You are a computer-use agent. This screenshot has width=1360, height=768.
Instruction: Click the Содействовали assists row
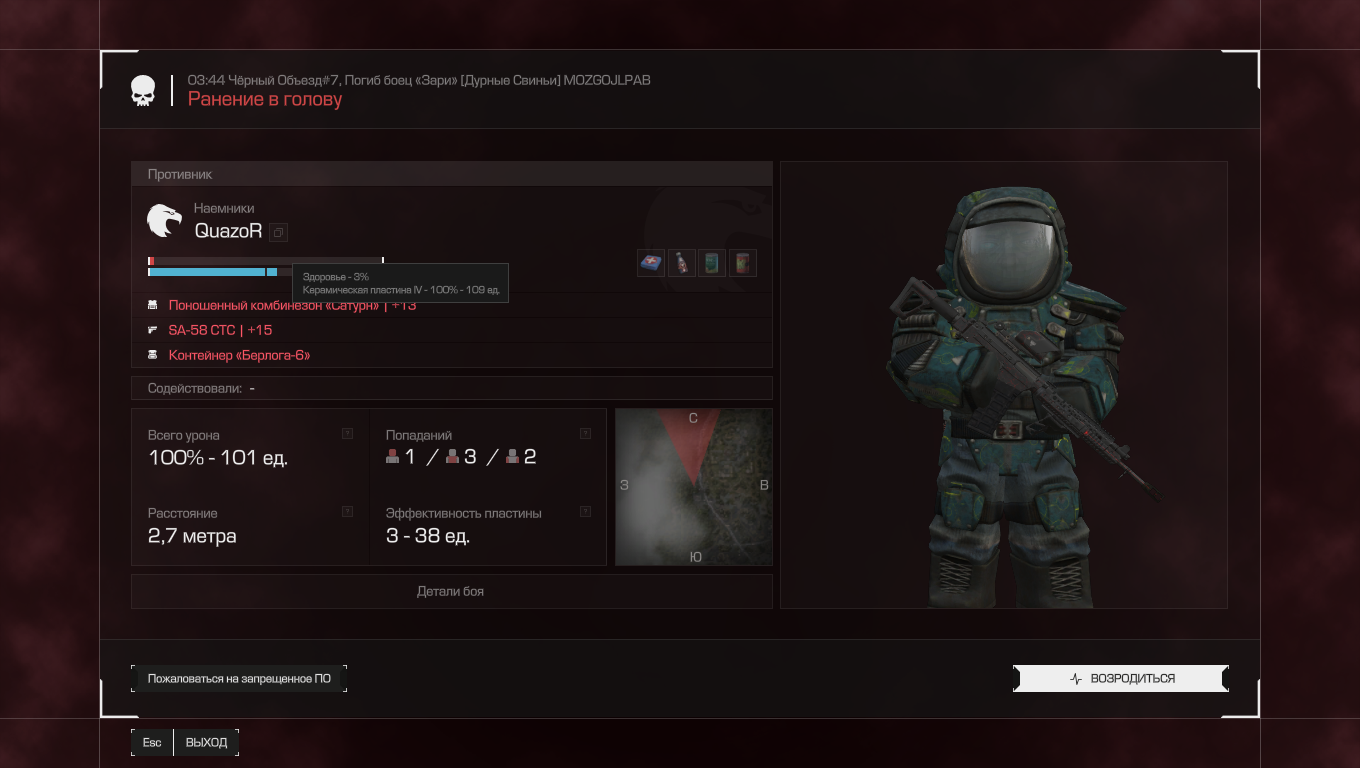click(x=452, y=388)
